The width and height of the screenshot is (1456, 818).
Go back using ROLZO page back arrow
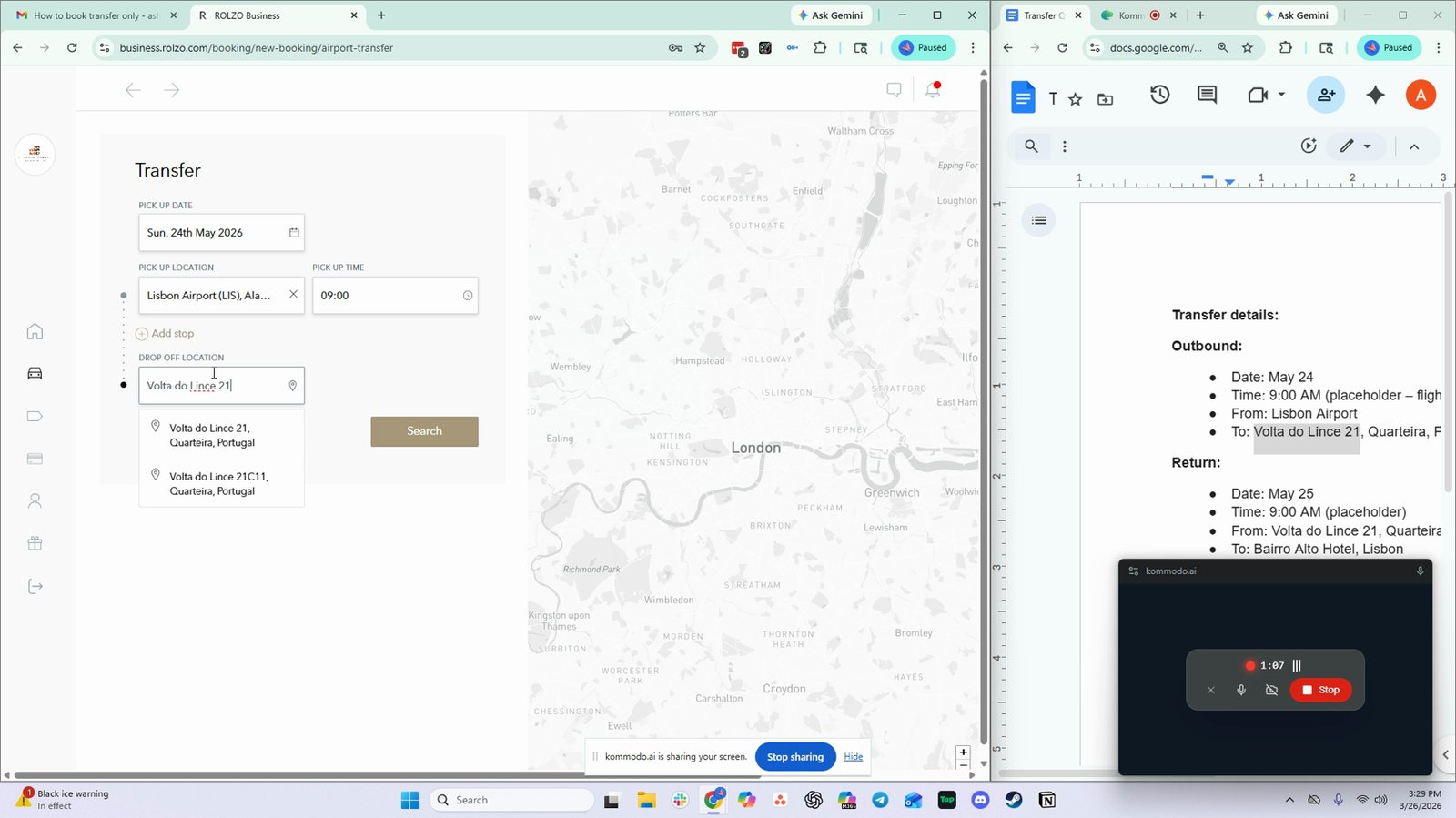(133, 89)
